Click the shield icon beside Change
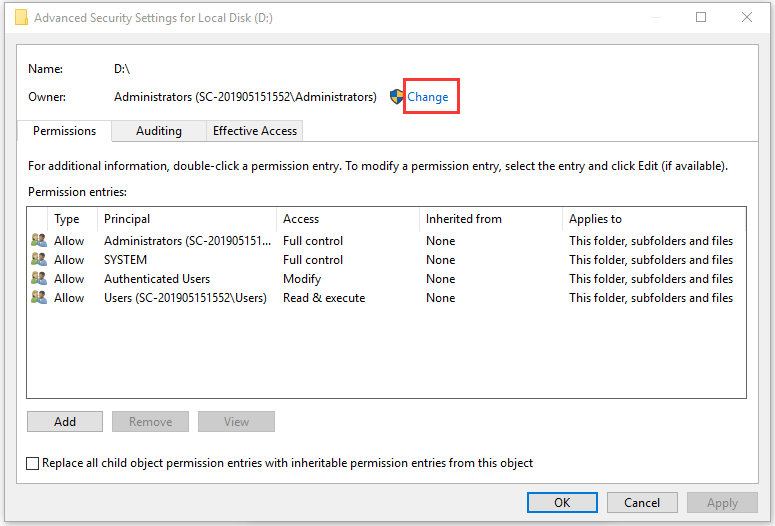The height and width of the screenshot is (526, 775). [x=396, y=97]
